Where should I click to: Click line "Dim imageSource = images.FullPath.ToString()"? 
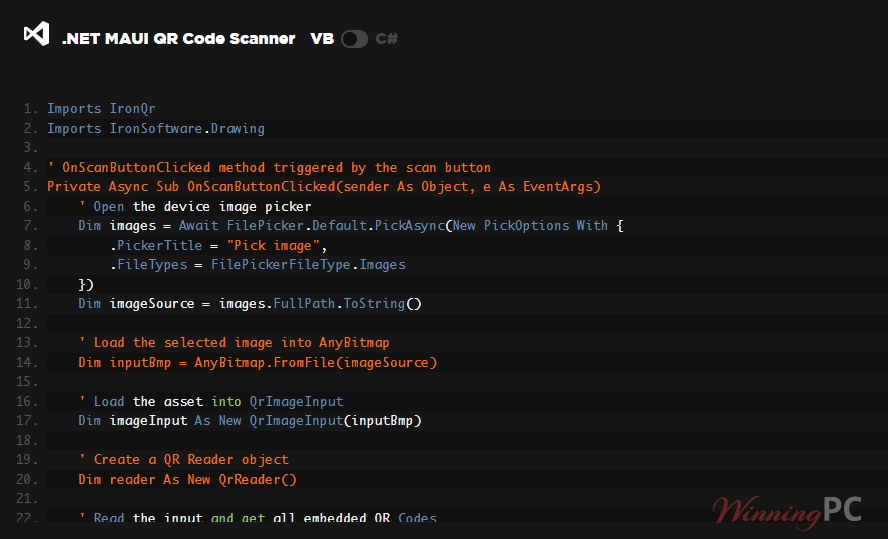pyautogui.click(x=250, y=304)
